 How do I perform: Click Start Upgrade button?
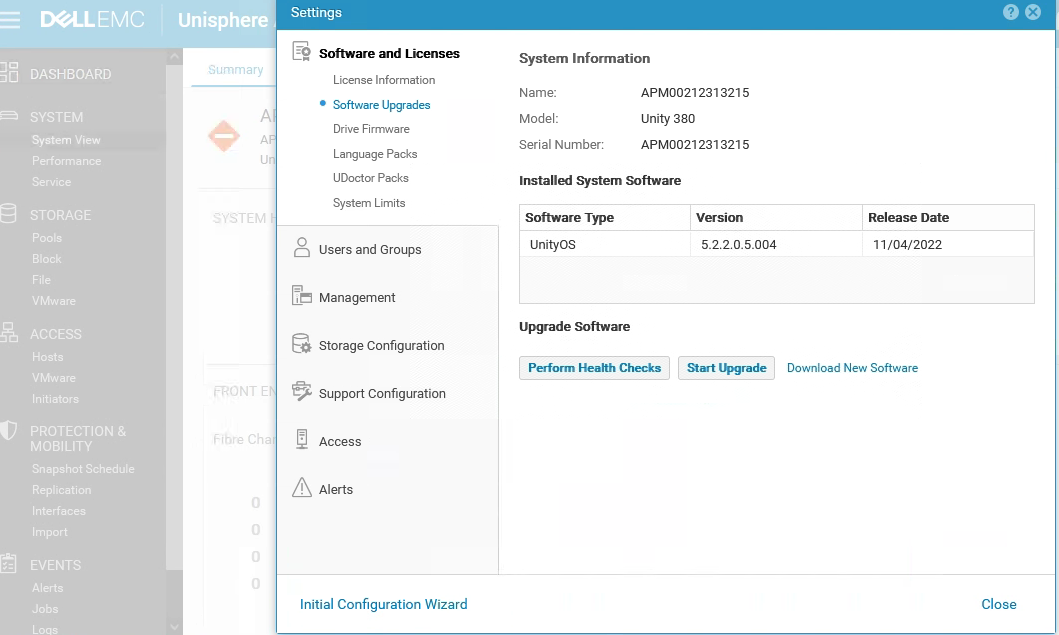click(x=726, y=367)
